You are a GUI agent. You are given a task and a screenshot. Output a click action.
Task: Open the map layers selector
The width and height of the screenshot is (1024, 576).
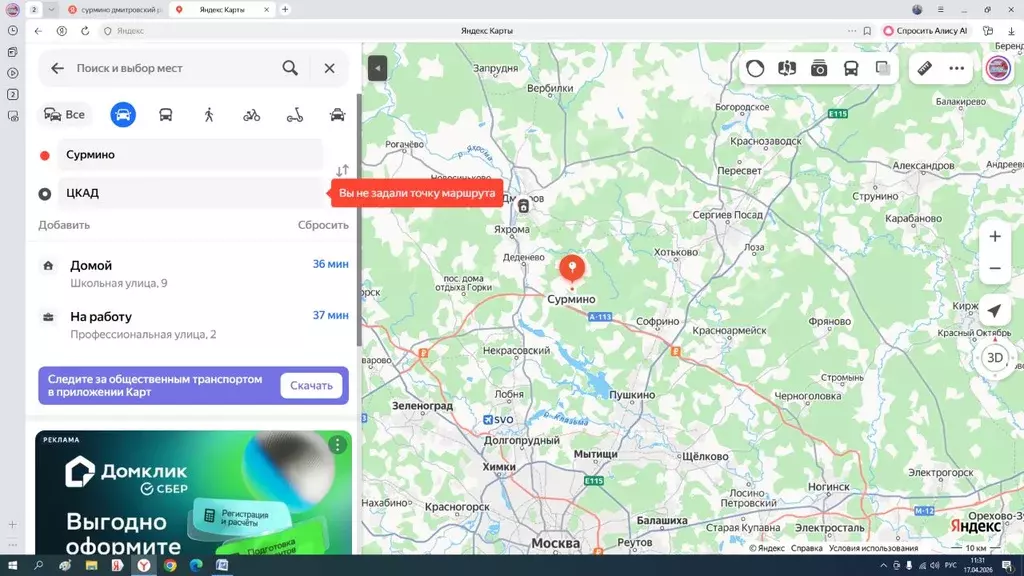[x=883, y=69]
